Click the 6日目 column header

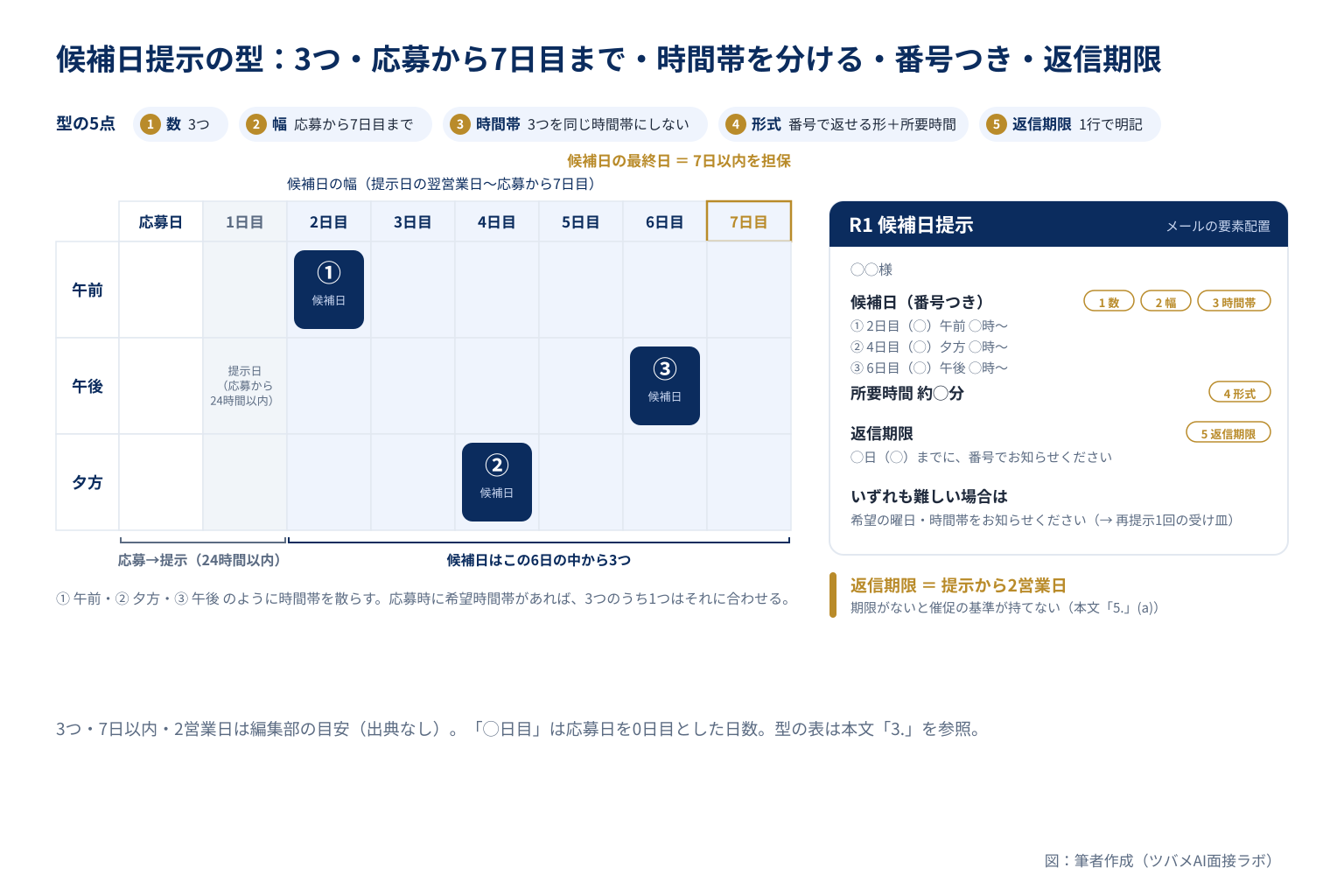[x=665, y=222]
